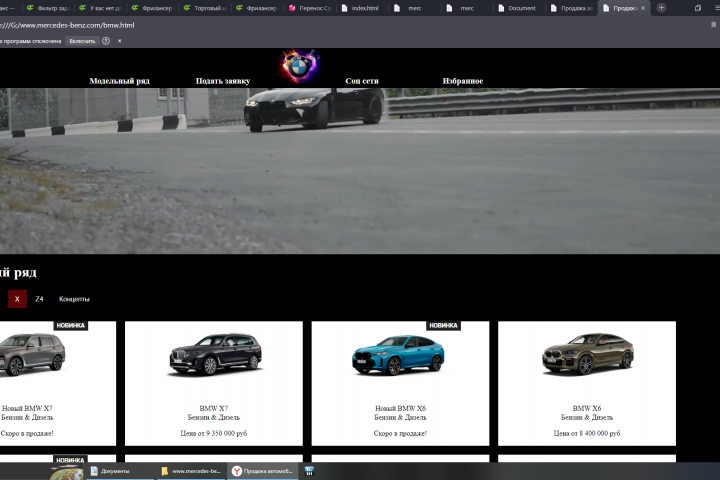Click the help question mark icon
The width and height of the screenshot is (720, 480).
coord(106,41)
